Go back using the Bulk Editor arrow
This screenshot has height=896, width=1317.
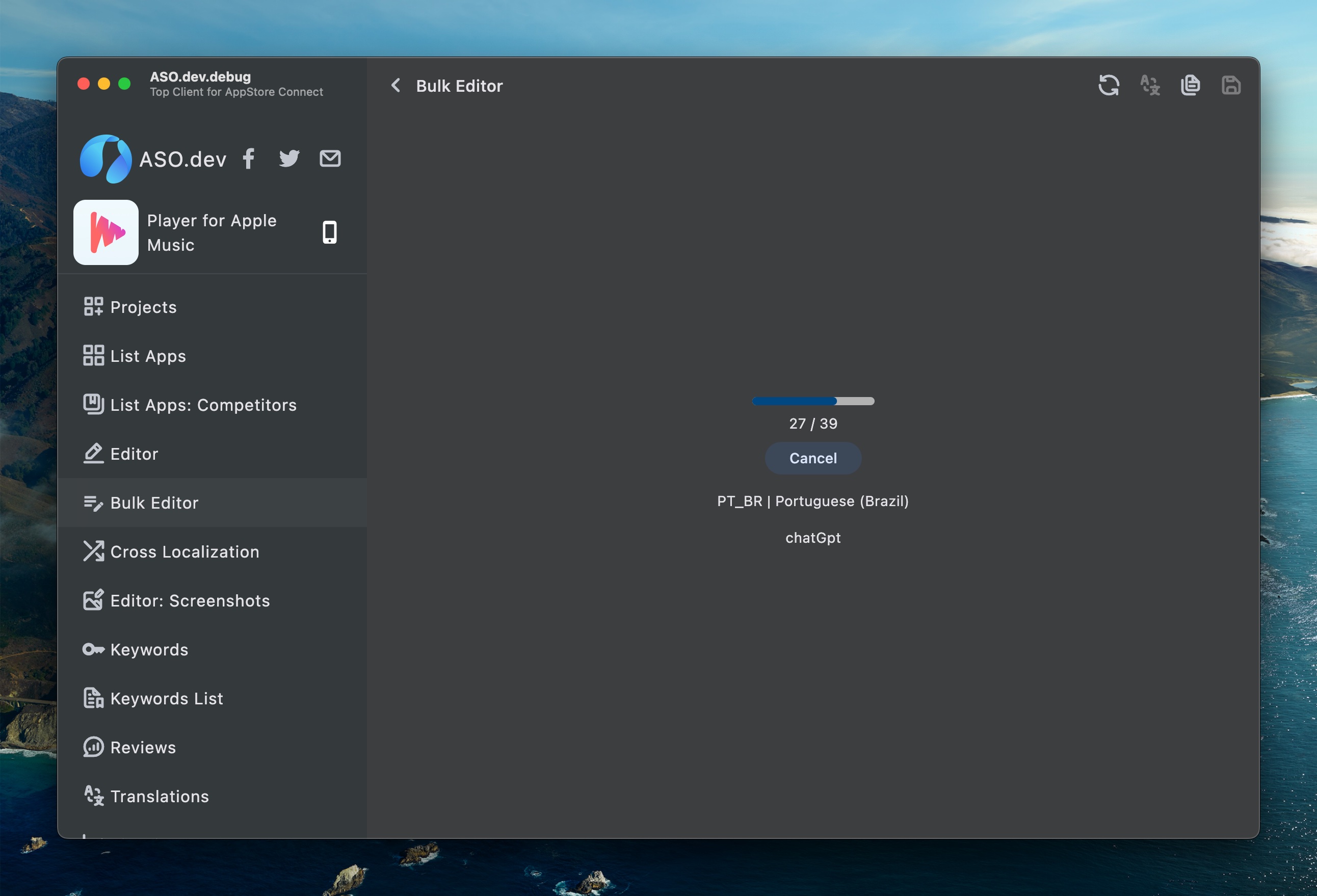pos(396,85)
